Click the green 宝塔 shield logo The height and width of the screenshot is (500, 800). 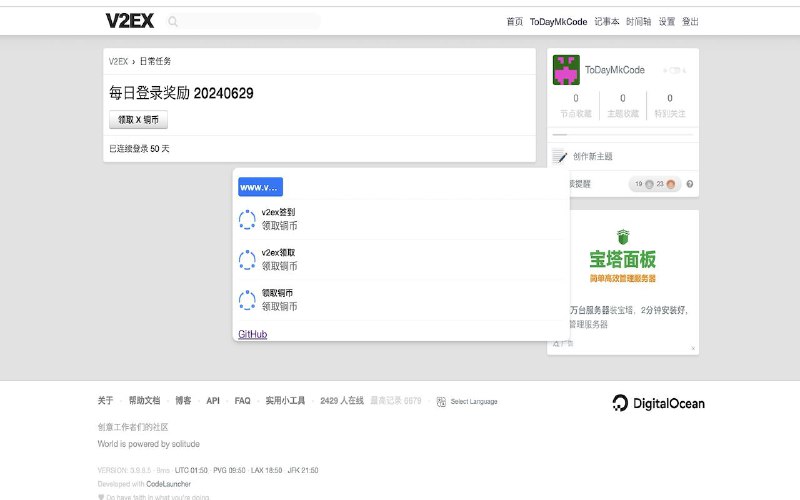(623, 237)
